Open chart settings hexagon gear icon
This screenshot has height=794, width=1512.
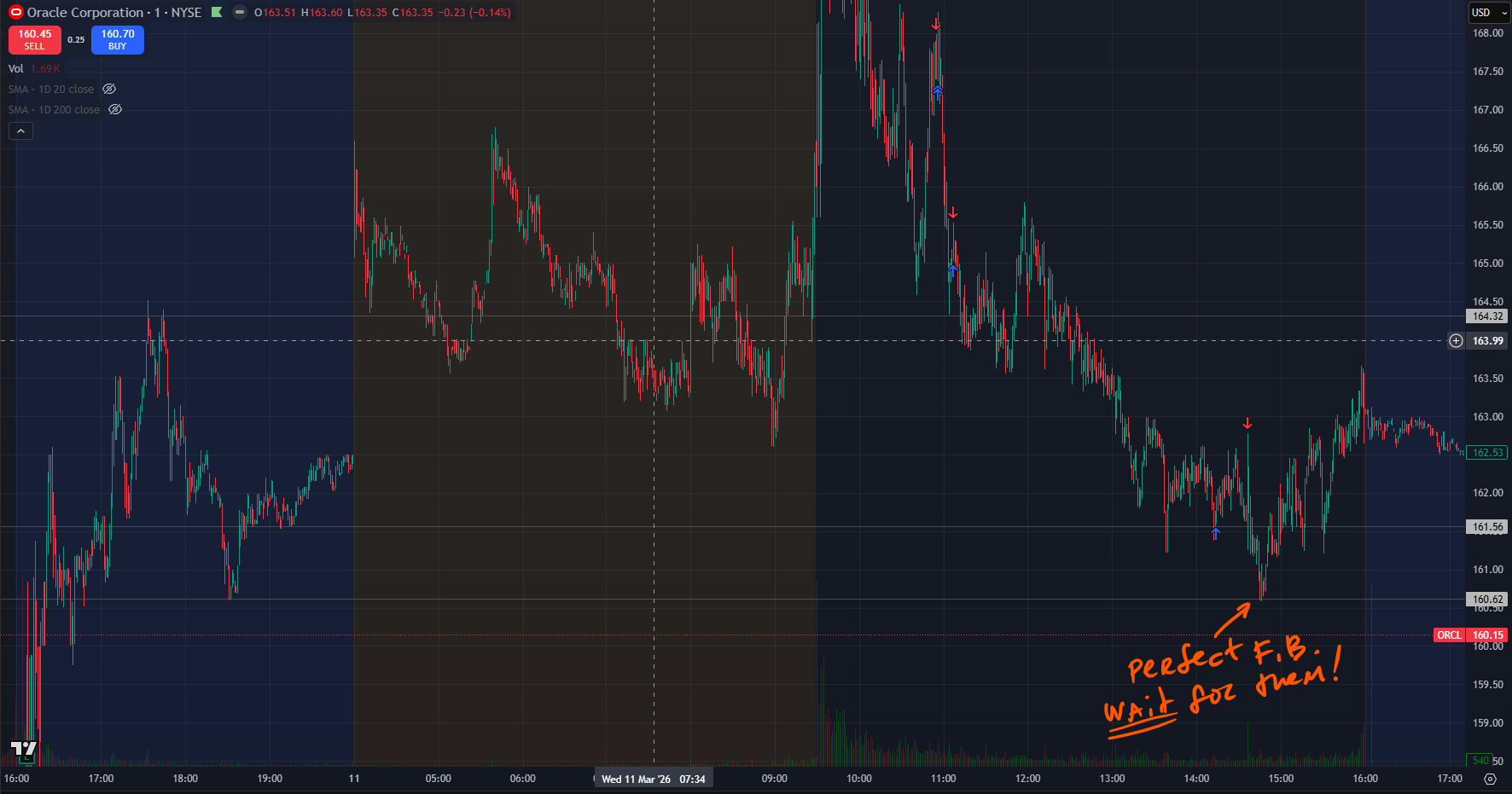[x=1490, y=779]
